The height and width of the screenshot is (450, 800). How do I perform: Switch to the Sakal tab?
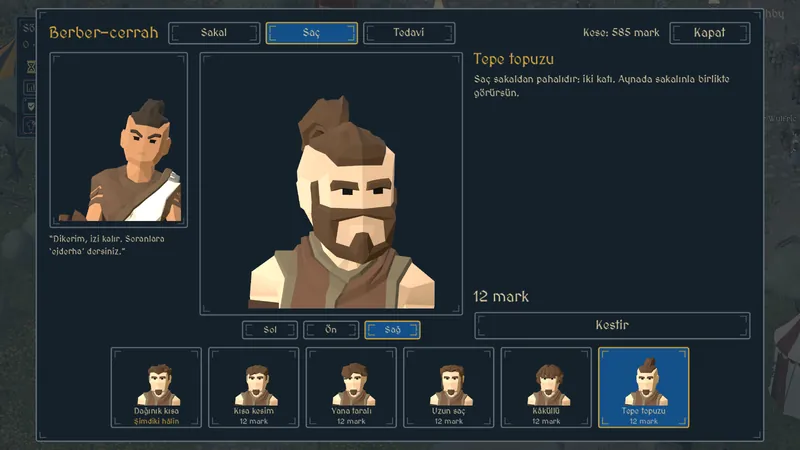pos(214,33)
